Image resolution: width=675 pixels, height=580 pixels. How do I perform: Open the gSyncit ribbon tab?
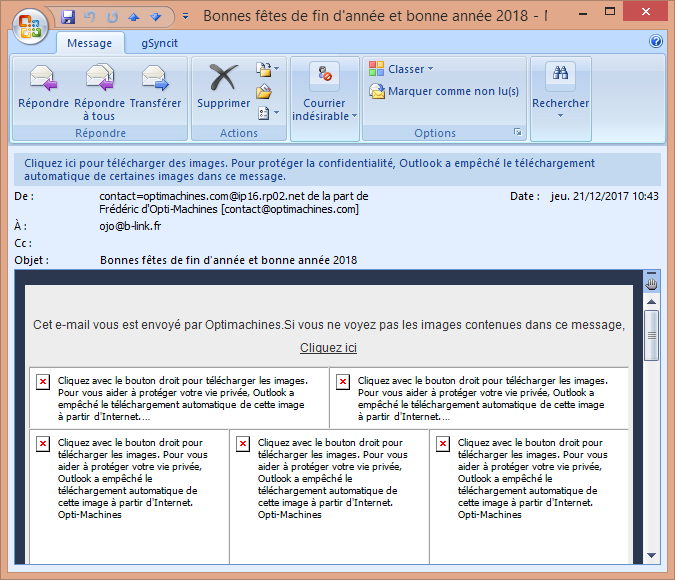159,43
